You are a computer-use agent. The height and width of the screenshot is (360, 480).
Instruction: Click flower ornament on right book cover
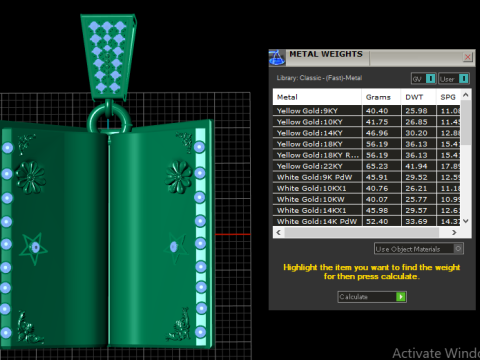[179, 177]
